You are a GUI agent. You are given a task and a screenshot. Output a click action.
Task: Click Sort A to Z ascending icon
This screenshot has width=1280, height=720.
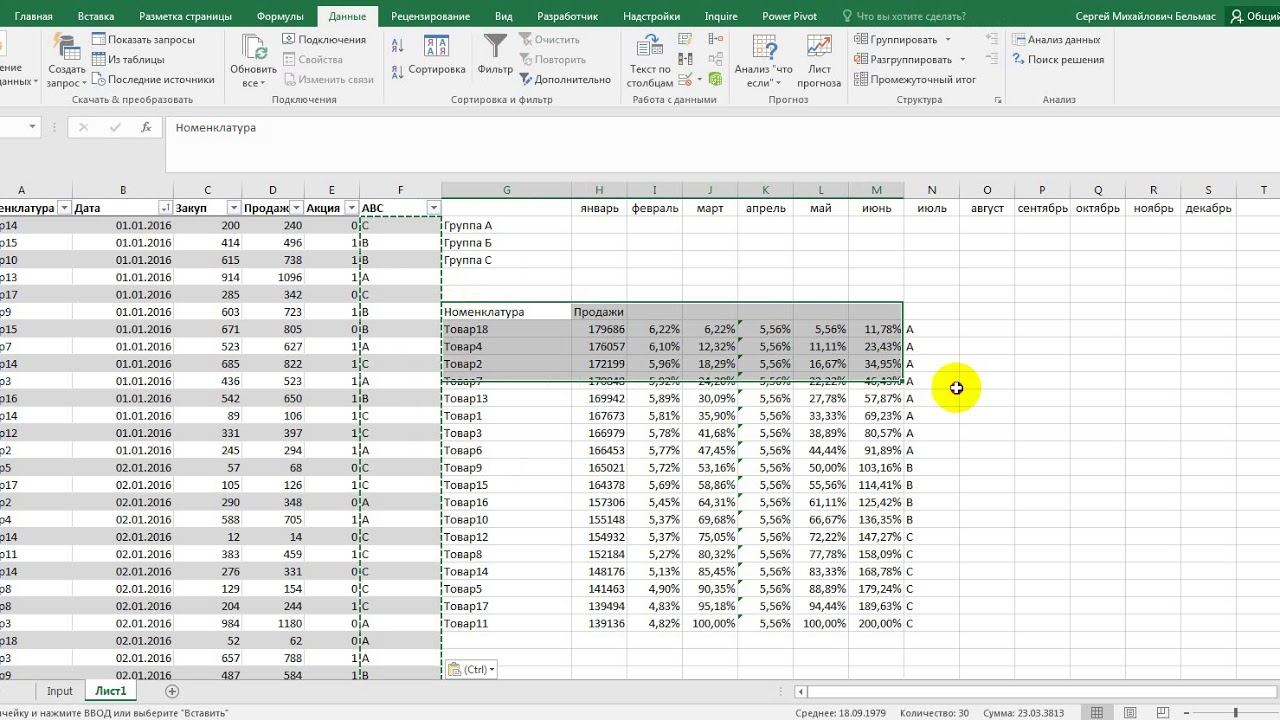(398, 45)
